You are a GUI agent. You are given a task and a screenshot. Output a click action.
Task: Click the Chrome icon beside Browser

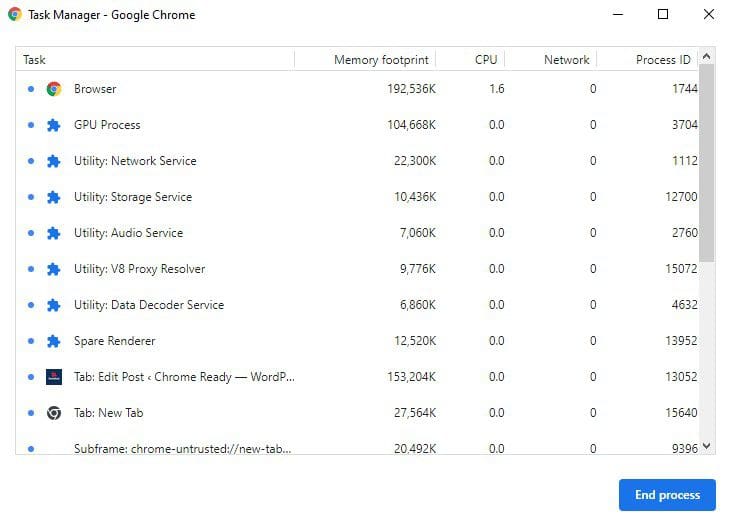(x=54, y=89)
